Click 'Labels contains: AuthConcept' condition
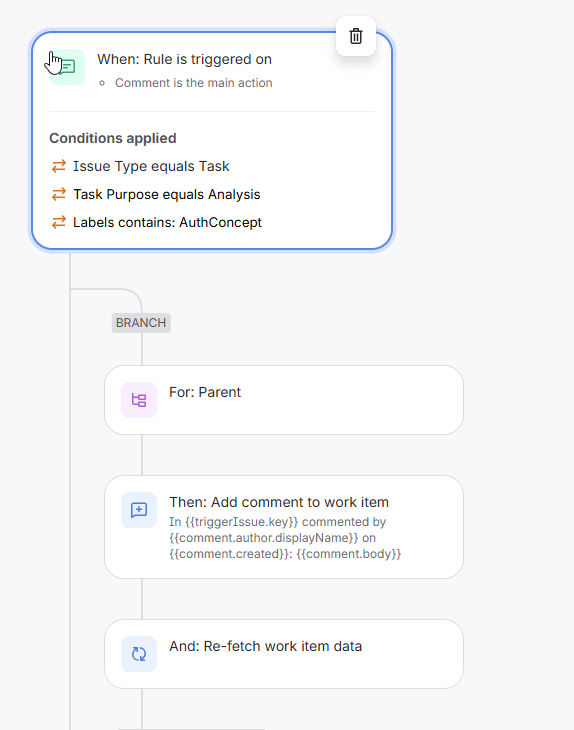Viewport: 574px width, 730px height. pos(168,222)
